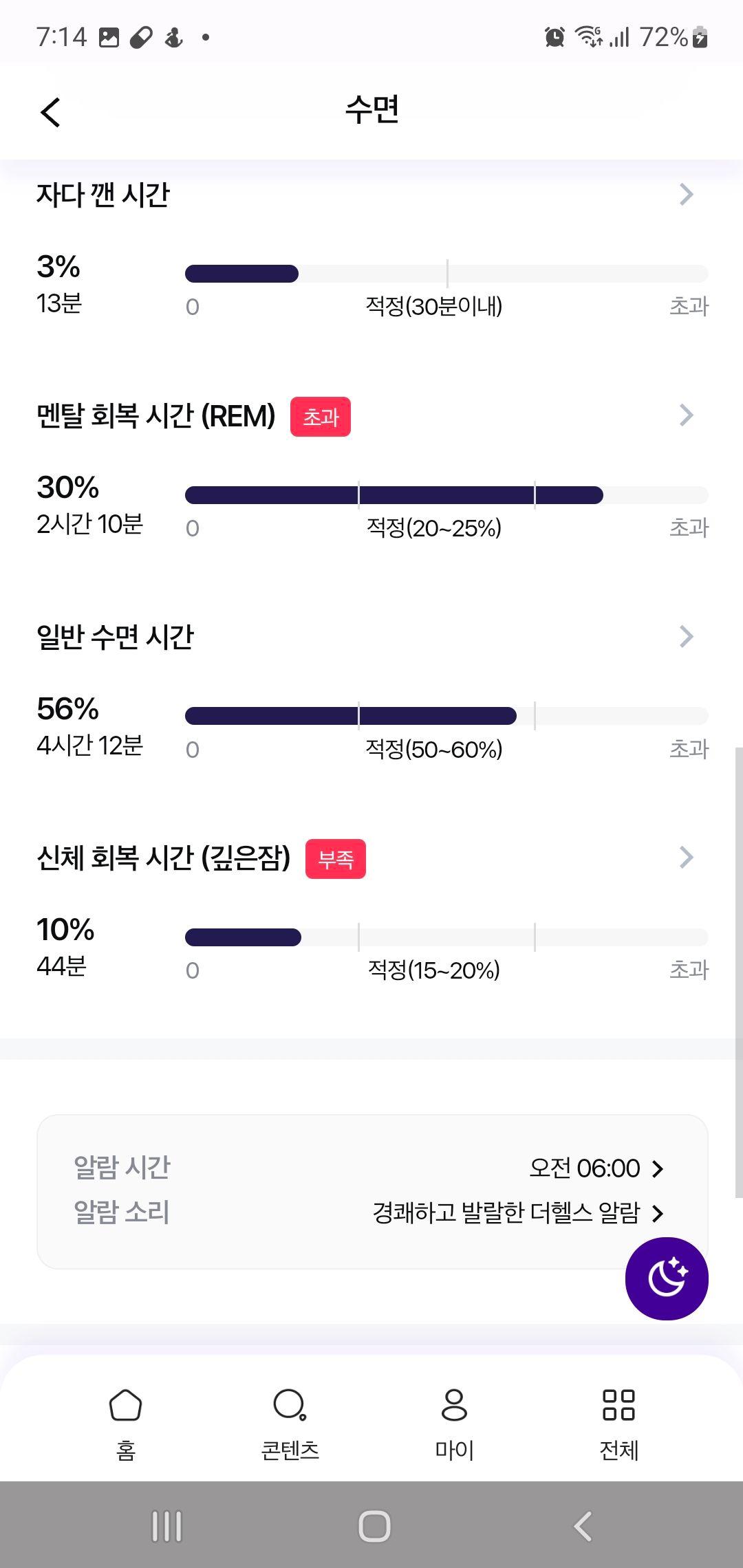Change alarm sound 경쾌하고 발랄한 더헬스 알람

pyautogui.click(x=518, y=1212)
